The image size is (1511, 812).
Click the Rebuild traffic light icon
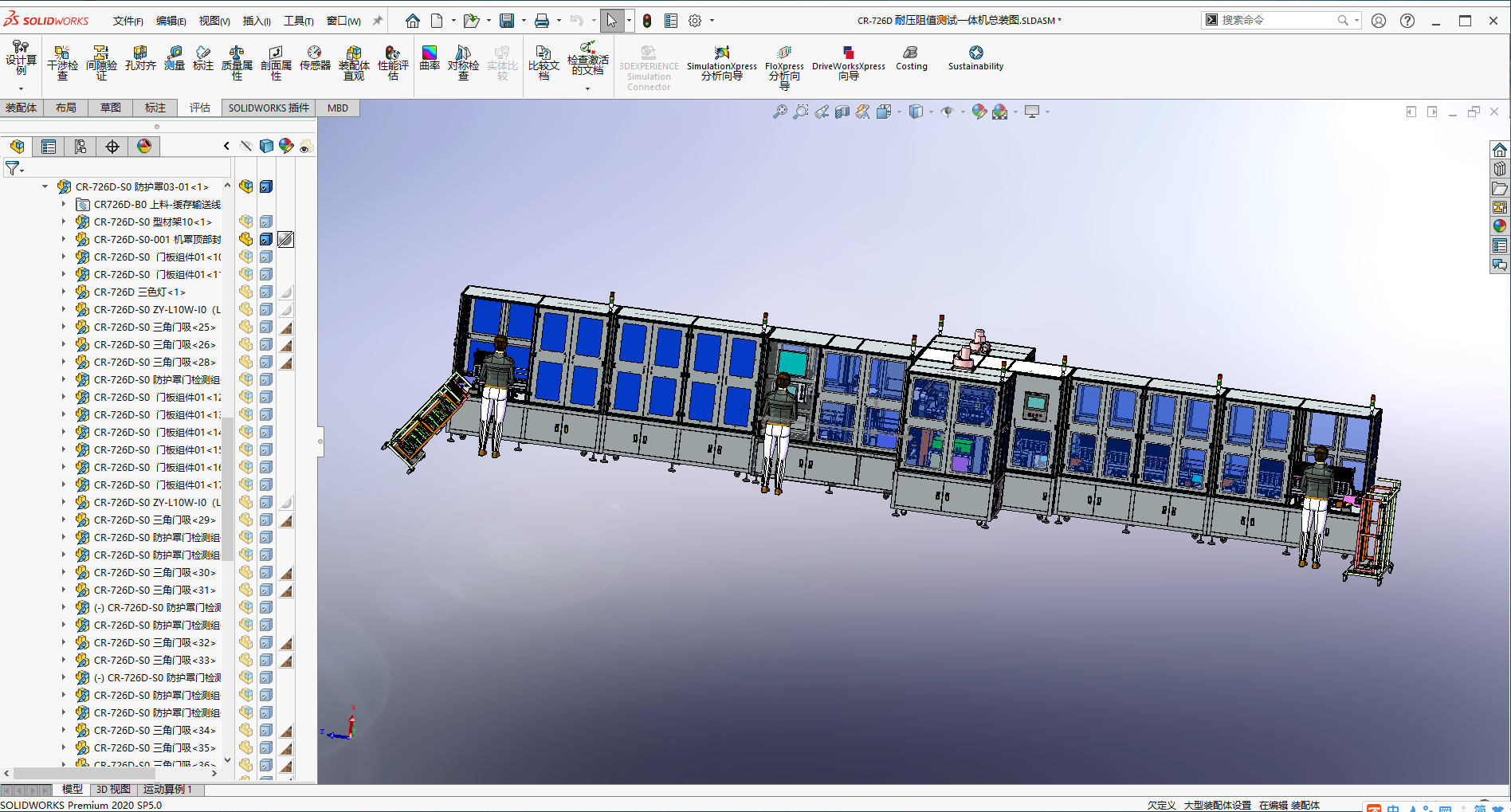(647, 21)
